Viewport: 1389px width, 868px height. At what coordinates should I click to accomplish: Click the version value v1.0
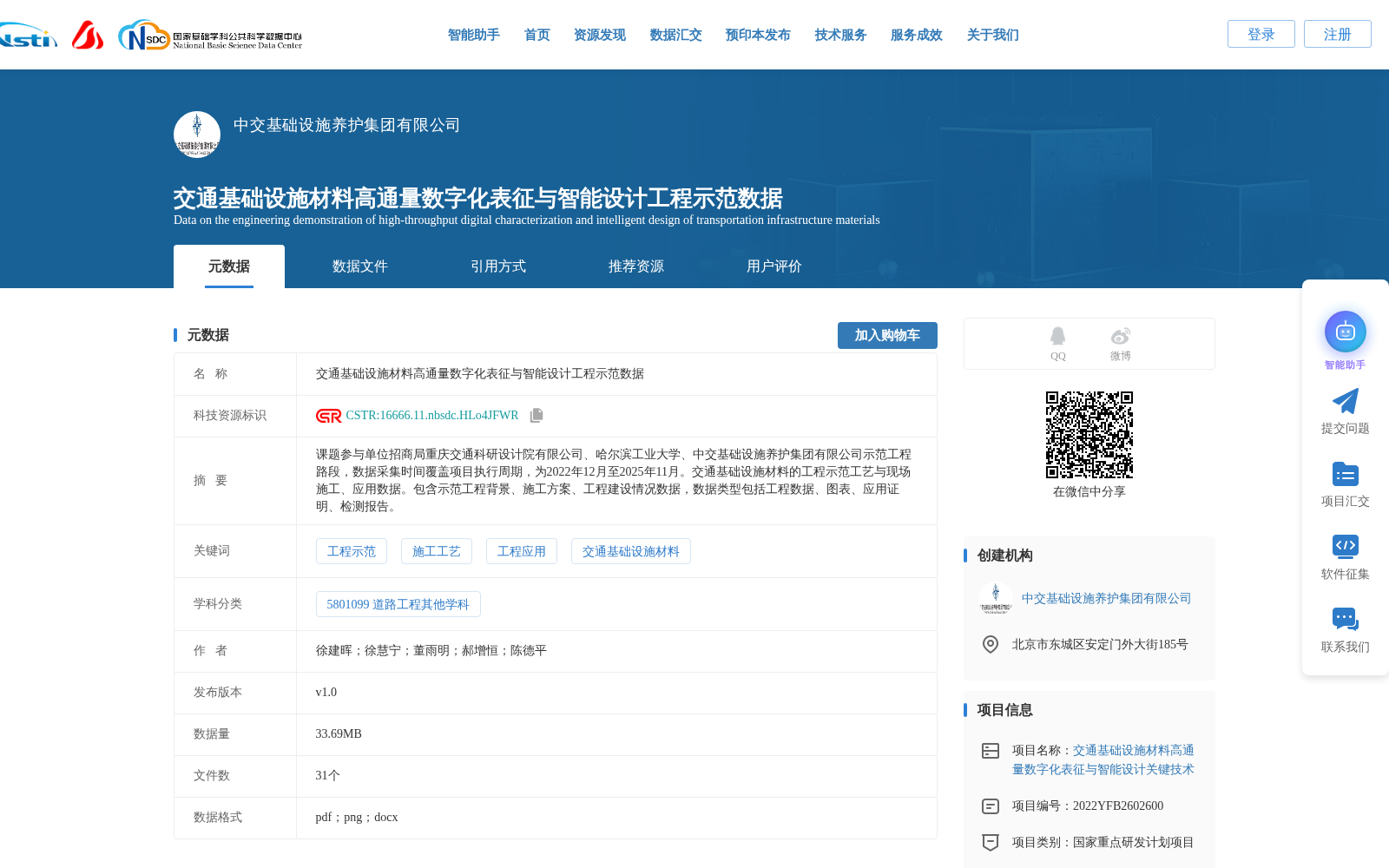(326, 693)
